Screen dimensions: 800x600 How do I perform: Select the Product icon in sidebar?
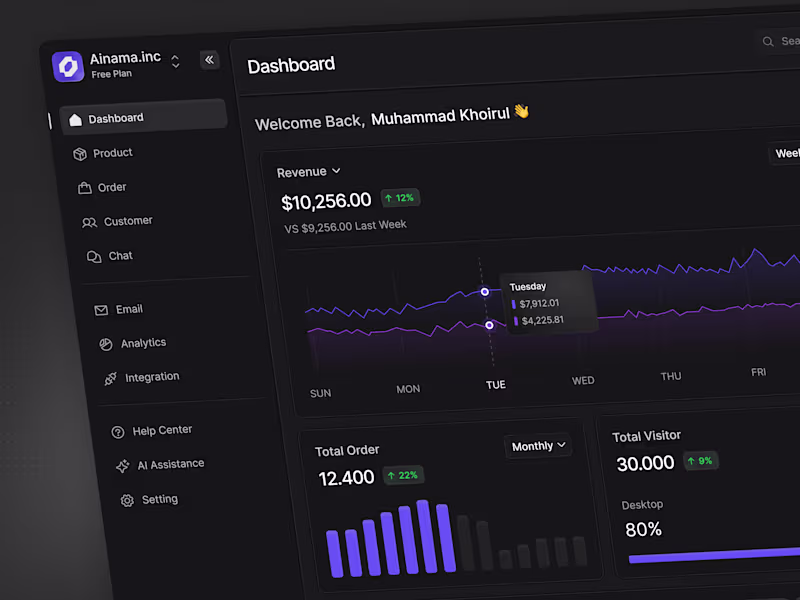click(x=82, y=153)
